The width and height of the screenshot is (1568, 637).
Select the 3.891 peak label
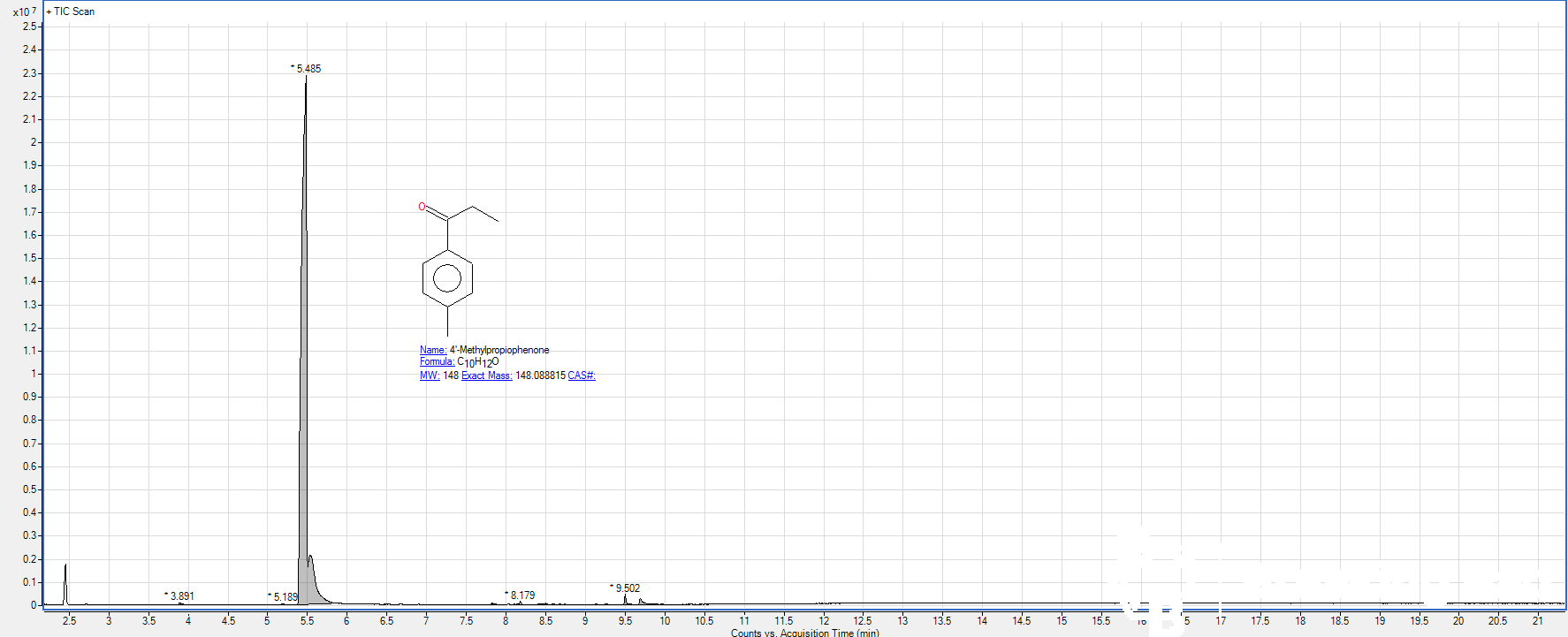tap(182, 596)
